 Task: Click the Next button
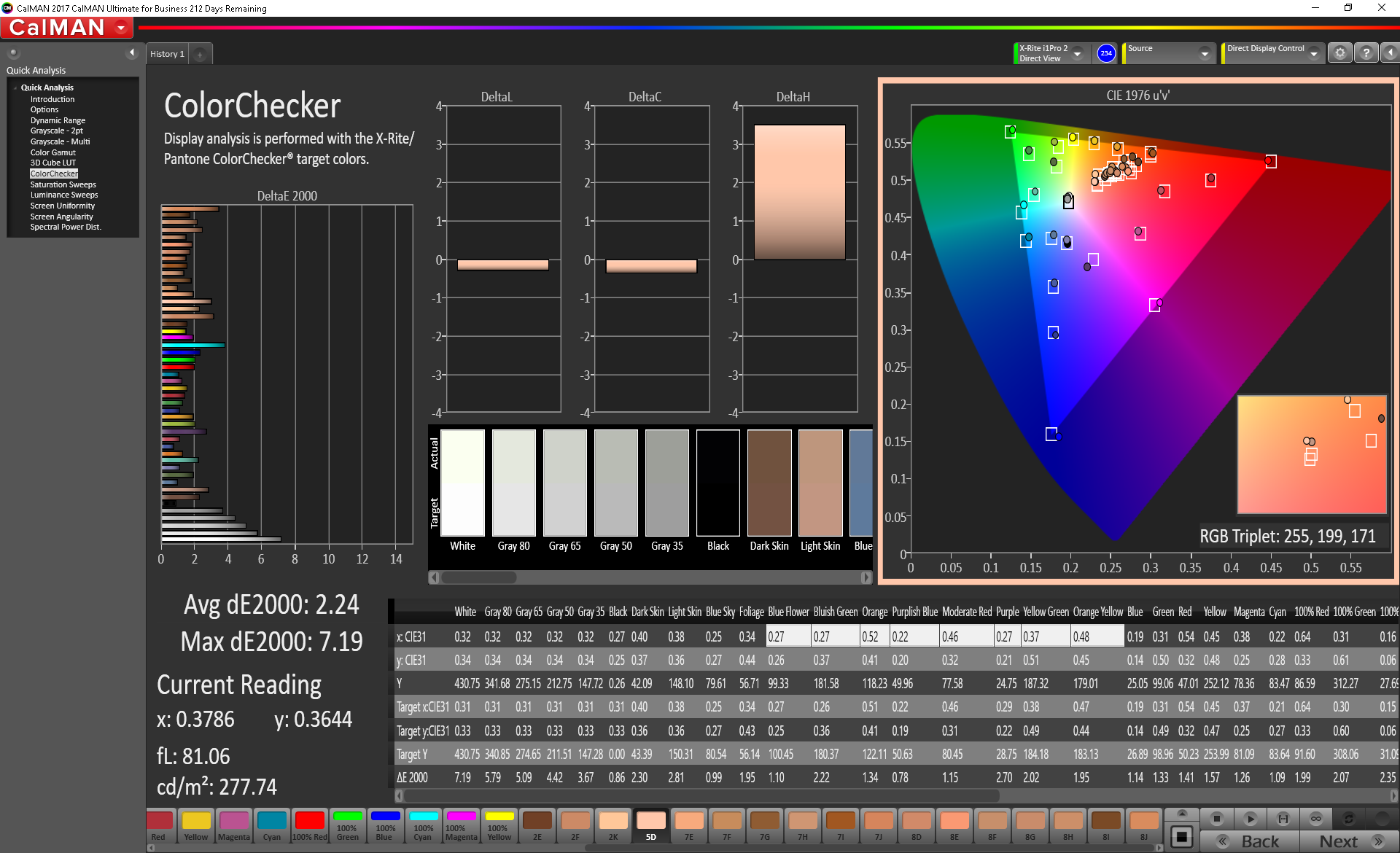(1348, 841)
